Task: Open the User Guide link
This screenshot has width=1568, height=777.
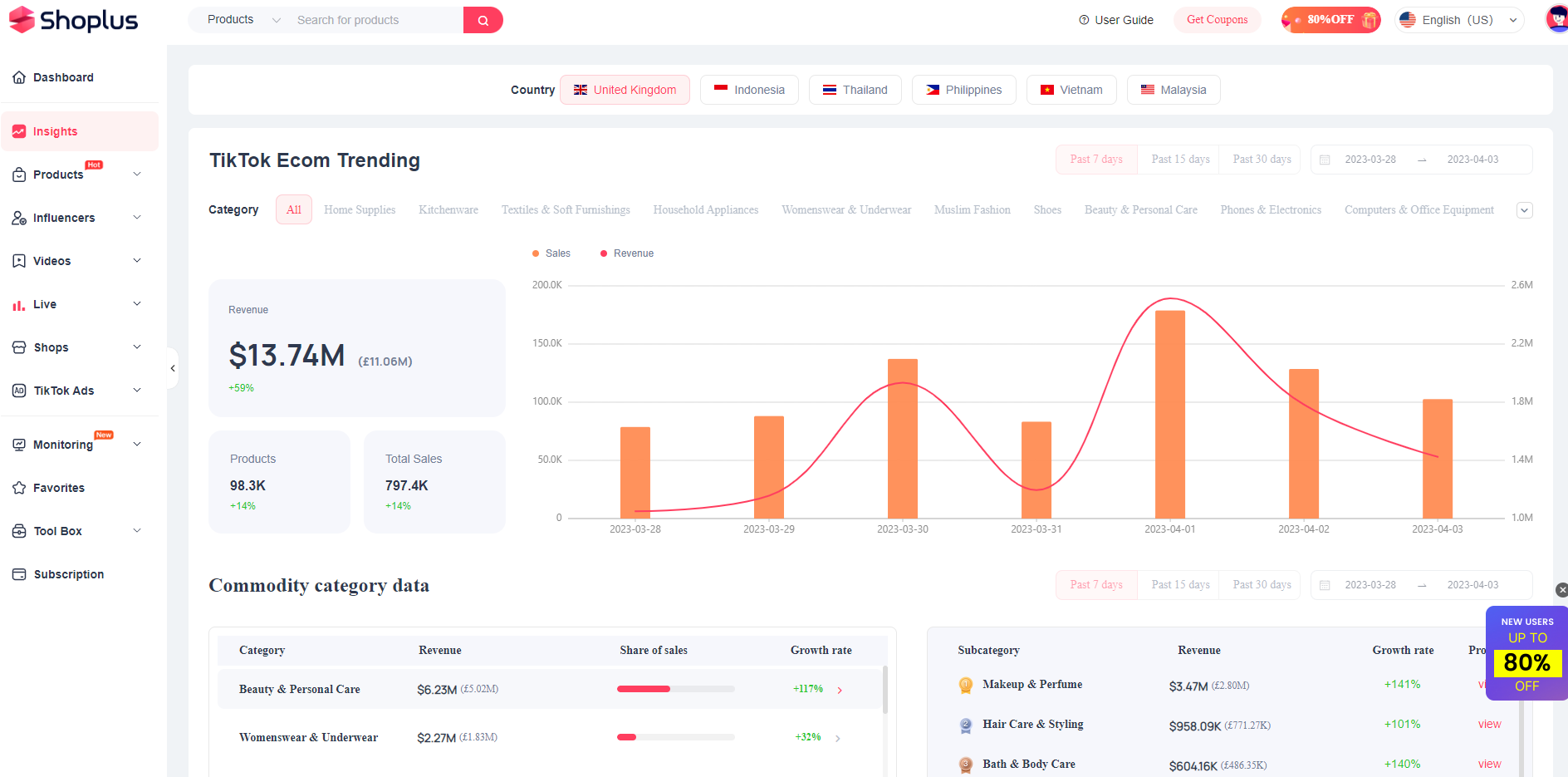Action: [1115, 20]
